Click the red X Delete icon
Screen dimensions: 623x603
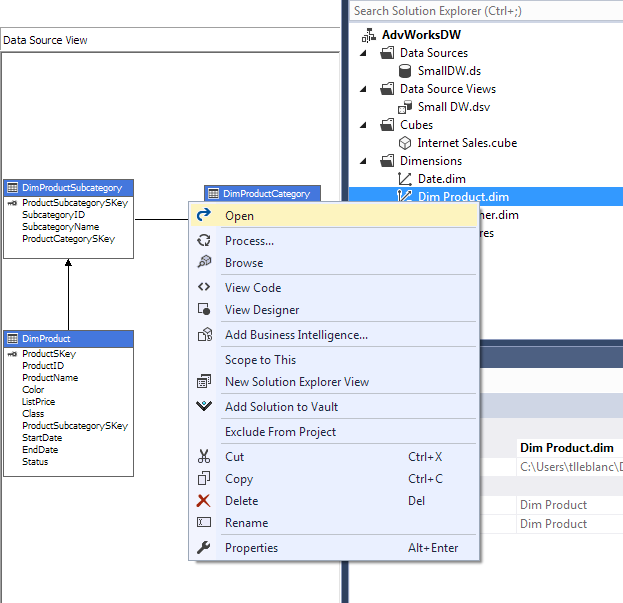click(x=204, y=500)
